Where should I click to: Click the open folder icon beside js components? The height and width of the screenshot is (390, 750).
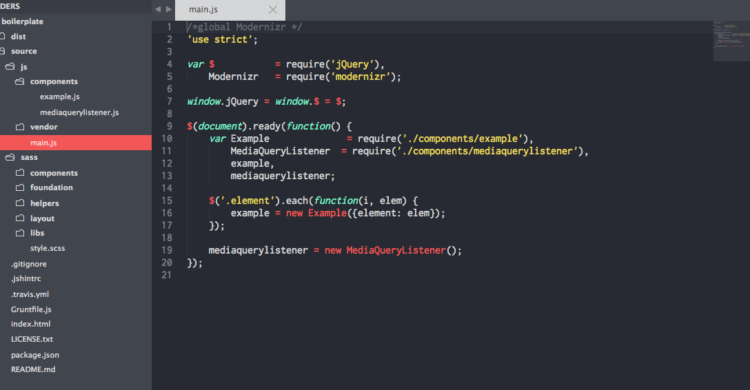coord(20,81)
